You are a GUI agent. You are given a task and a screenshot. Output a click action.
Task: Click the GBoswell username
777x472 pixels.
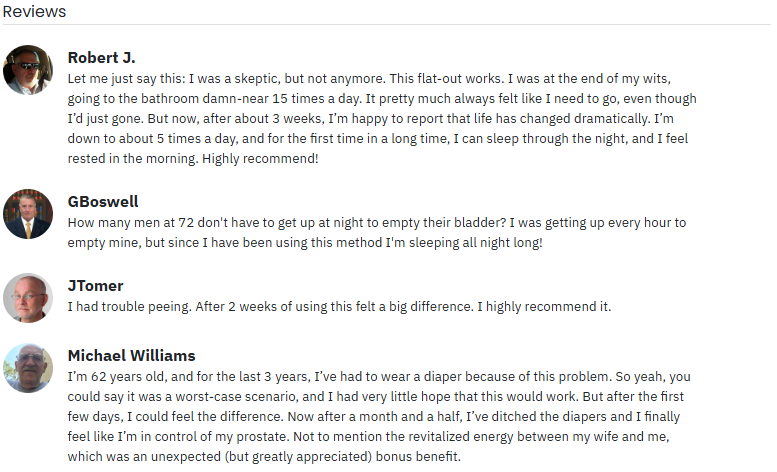click(103, 202)
